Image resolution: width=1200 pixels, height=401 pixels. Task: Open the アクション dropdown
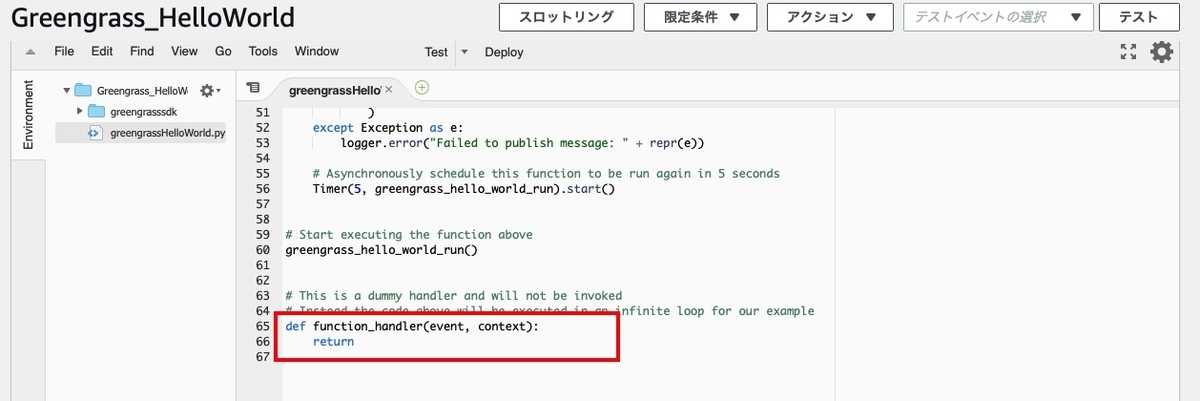[x=831, y=17]
